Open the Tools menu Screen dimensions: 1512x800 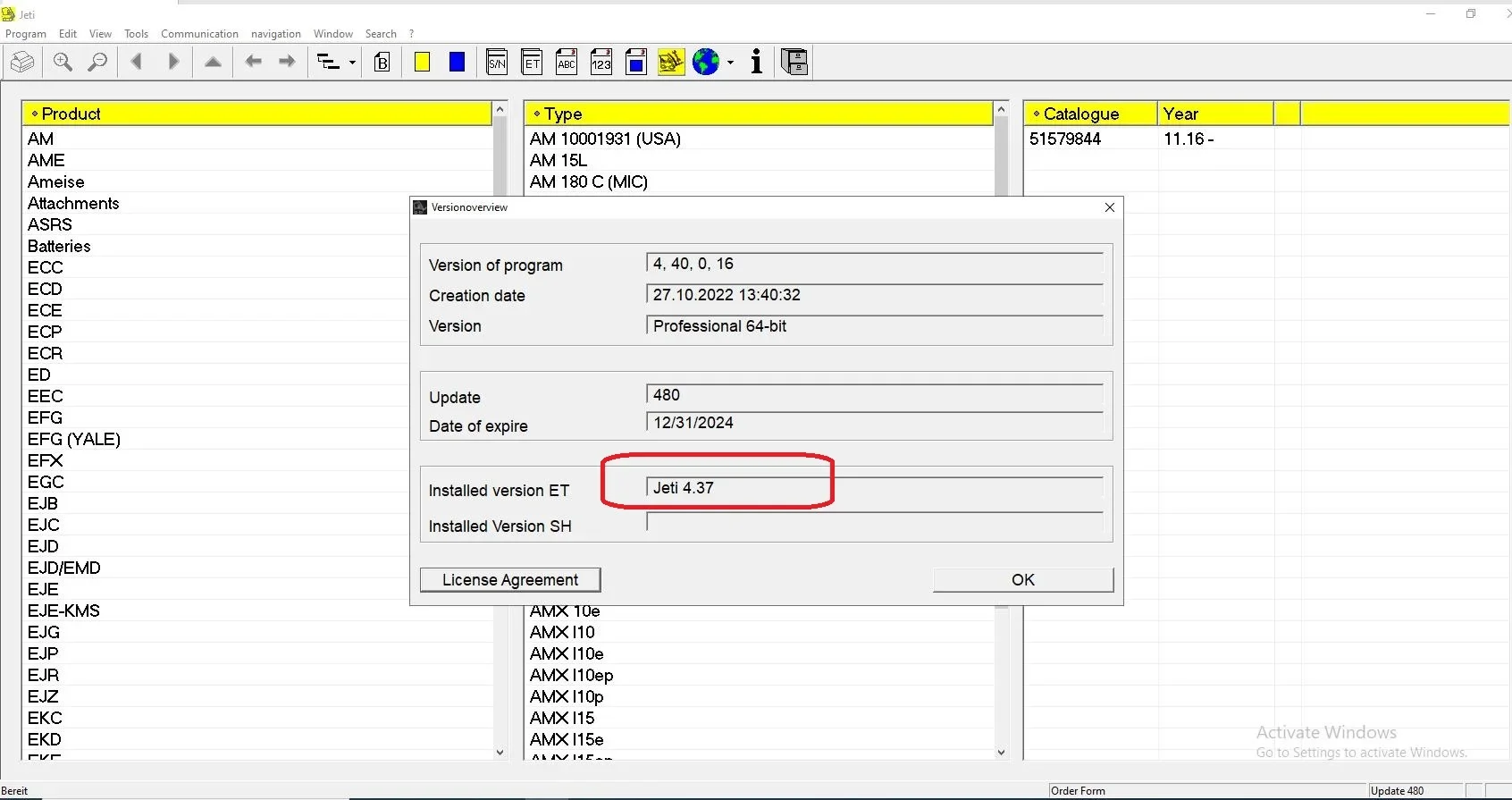coord(136,34)
